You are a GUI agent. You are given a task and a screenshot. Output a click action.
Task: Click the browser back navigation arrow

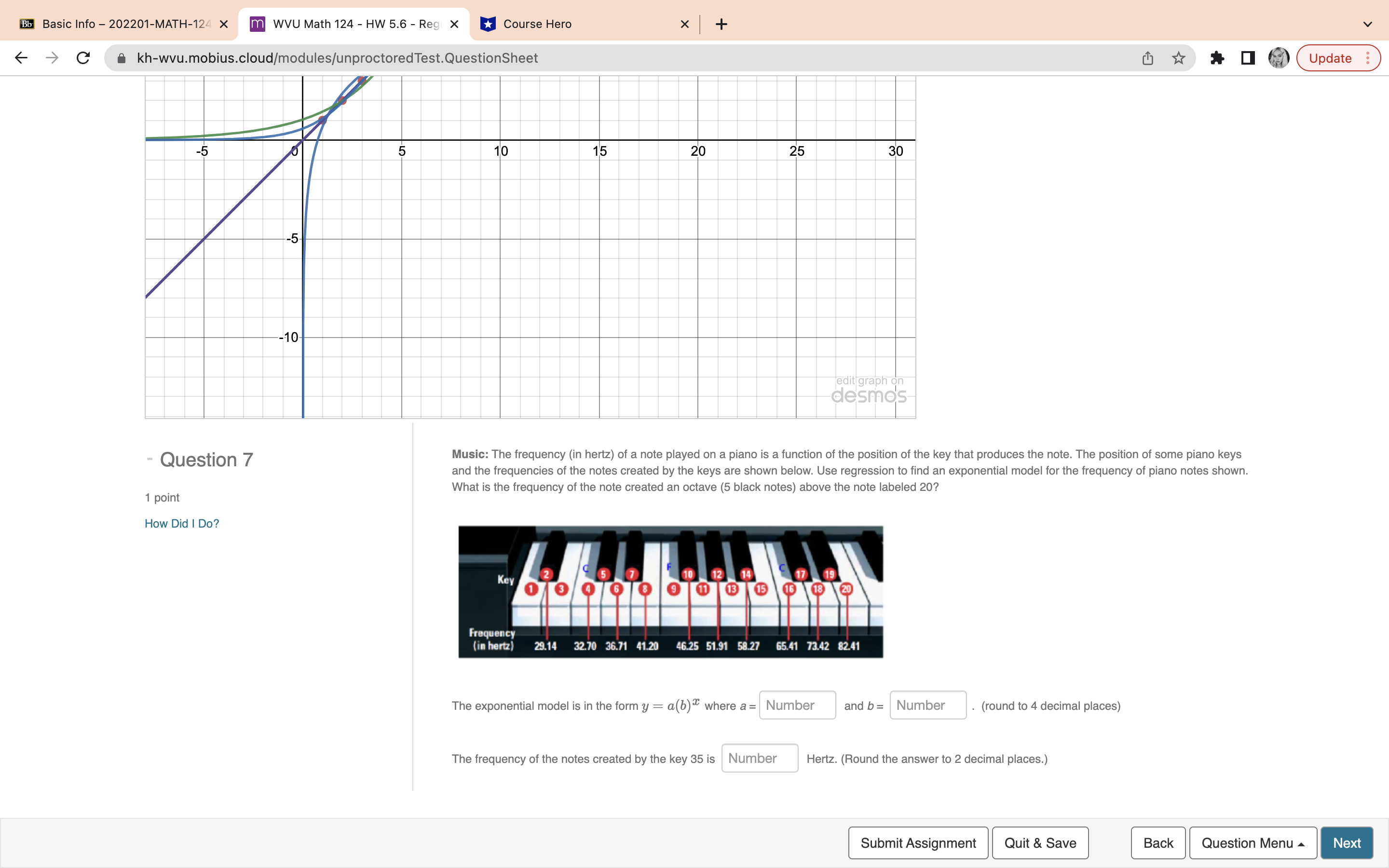(21, 57)
